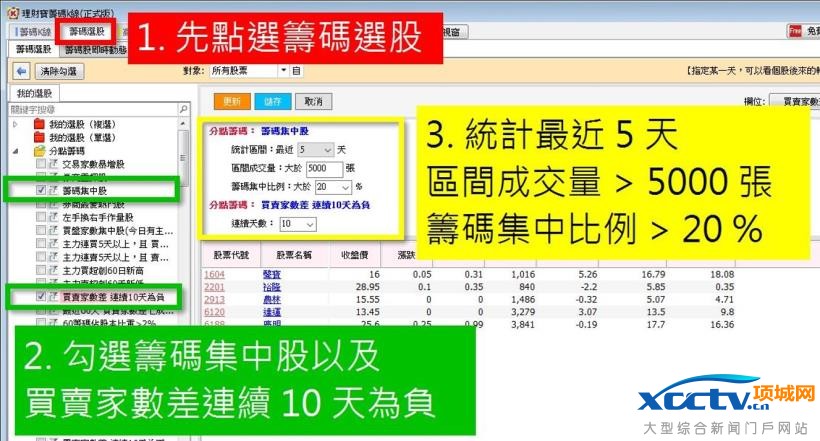Click the red folder 我的選股（複選）

(x=39, y=124)
